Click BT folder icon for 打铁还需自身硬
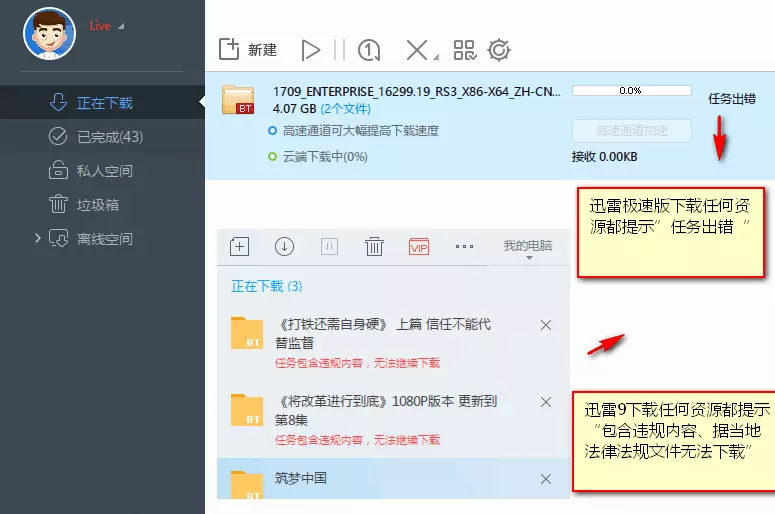775x514 pixels. click(247, 334)
